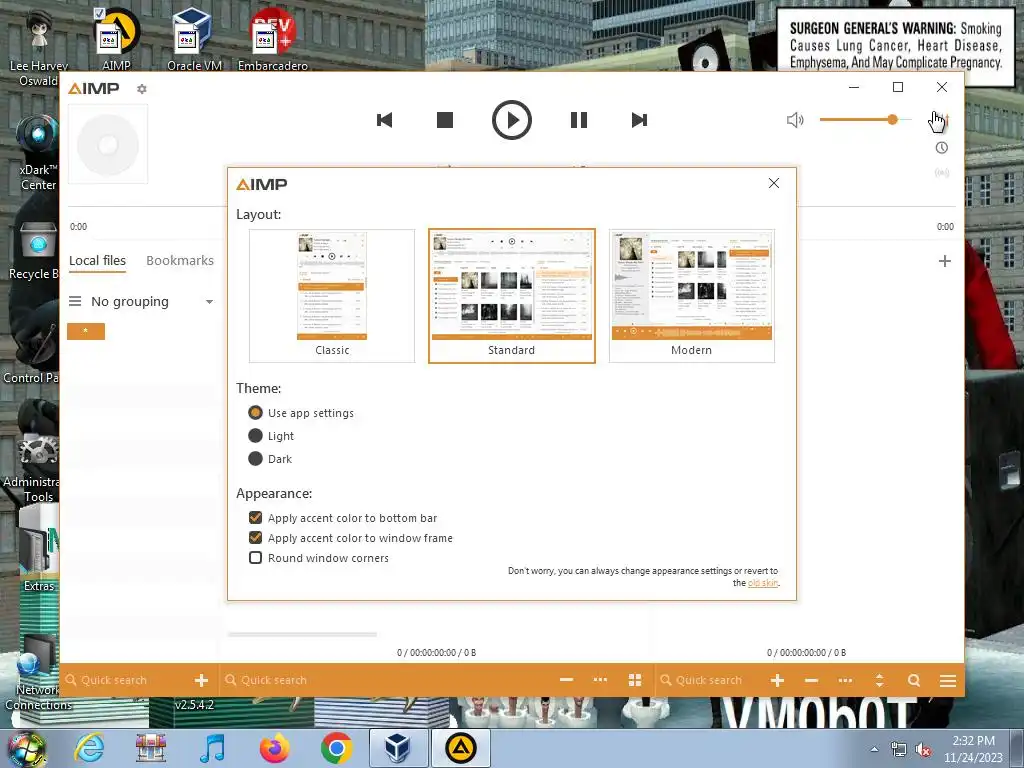Open the AIMP settings gear icon
Viewport: 1024px width, 768px height.
142,89
